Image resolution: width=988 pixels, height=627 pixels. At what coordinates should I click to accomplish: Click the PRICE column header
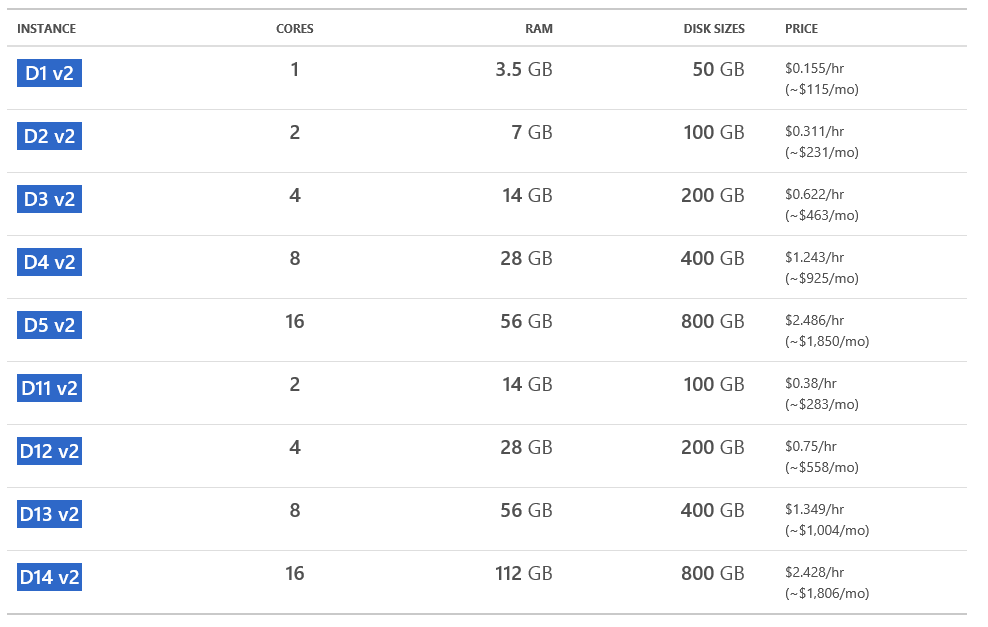coord(801,29)
